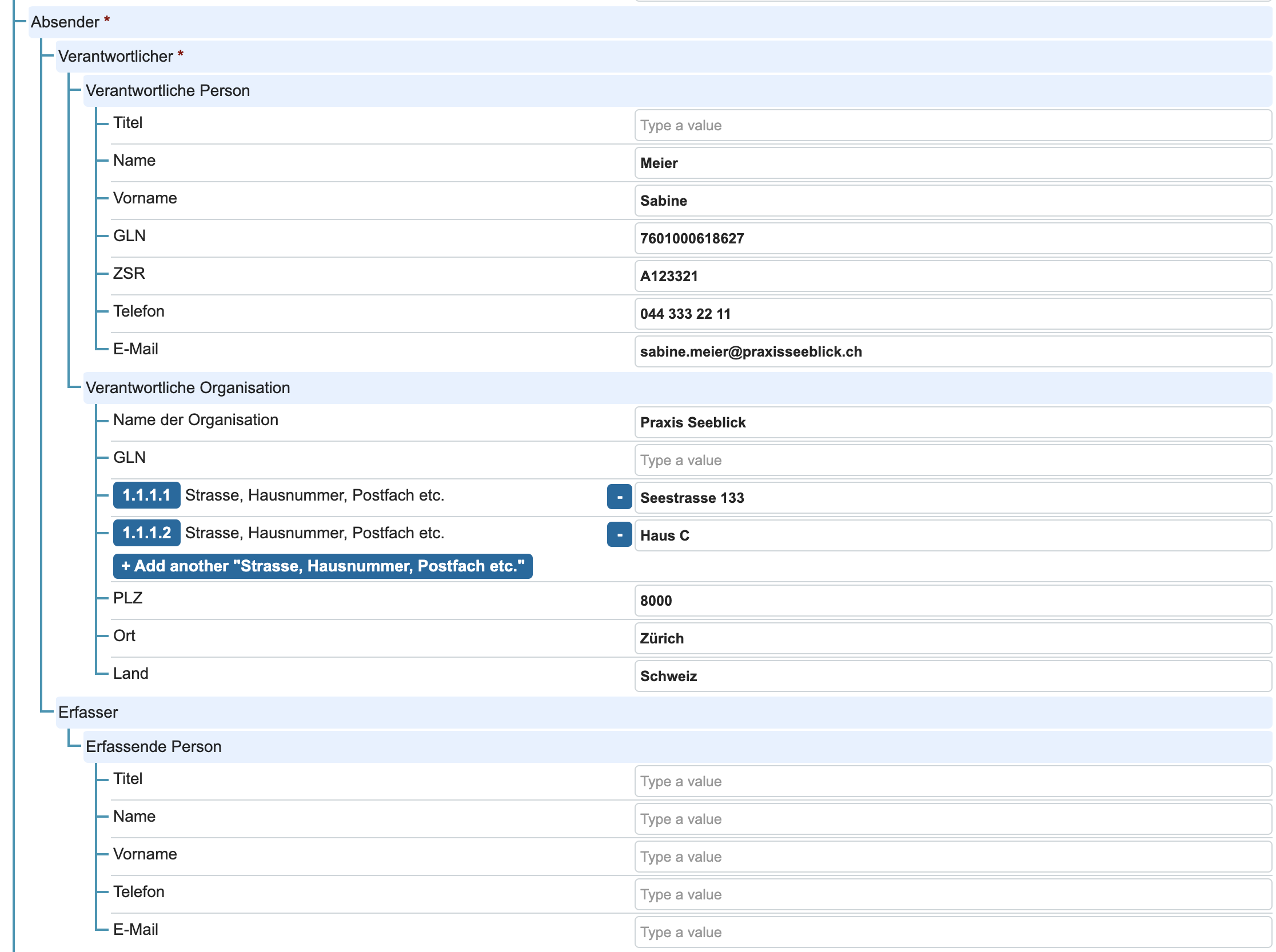Image resolution: width=1276 pixels, height=952 pixels.
Task: Focus Erfassende Person E-Mail field
Action: [952, 932]
